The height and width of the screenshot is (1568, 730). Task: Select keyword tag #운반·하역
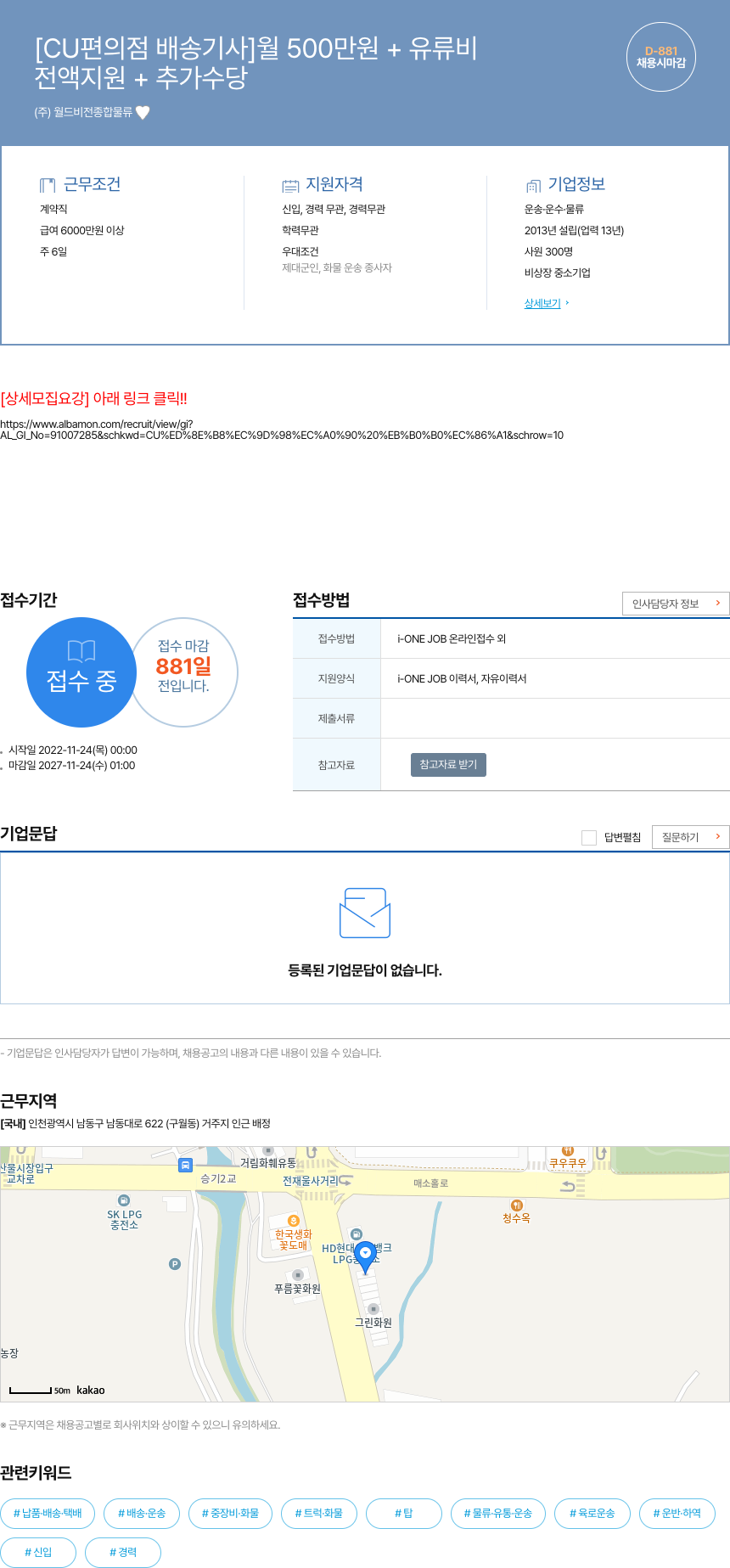tap(677, 1513)
